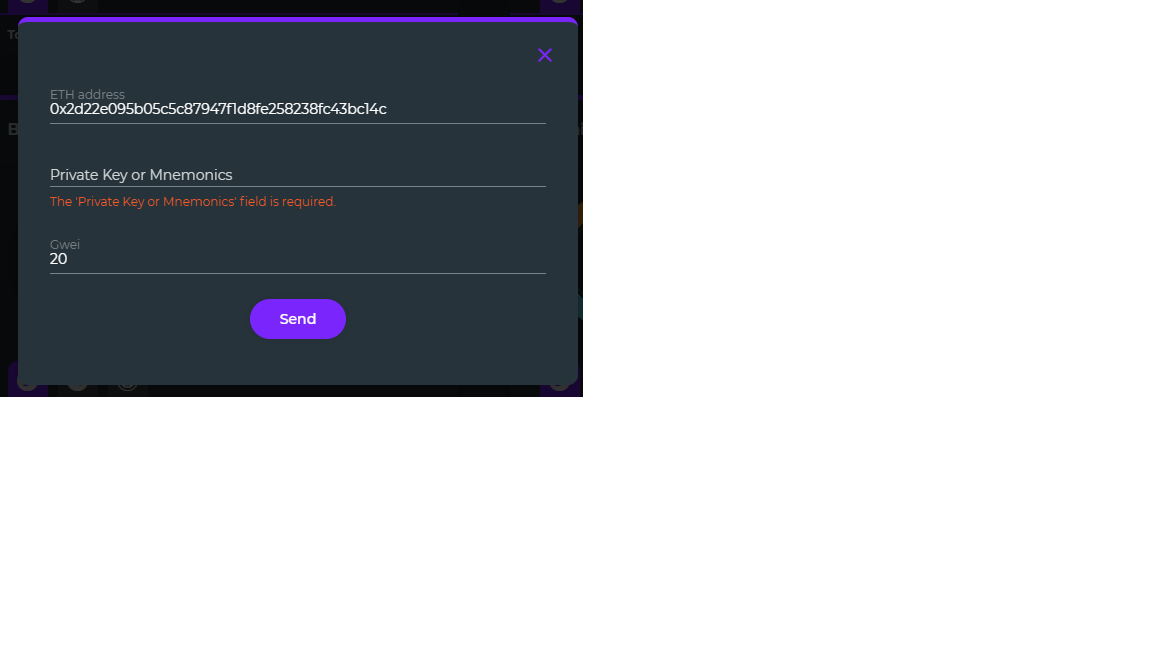Click the Gwei value 20
This screenshot has height=648, width=1152.
pos(59,259)
